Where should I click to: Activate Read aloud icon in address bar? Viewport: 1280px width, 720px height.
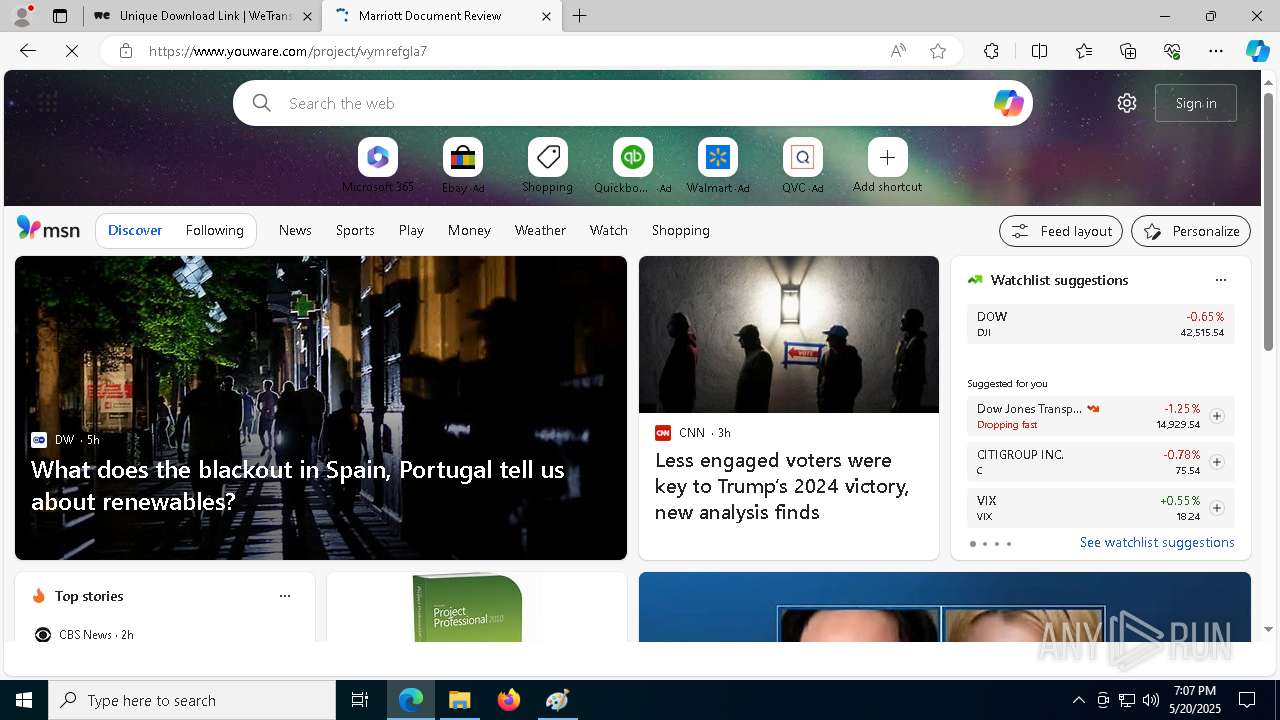(x=898, y=51)
